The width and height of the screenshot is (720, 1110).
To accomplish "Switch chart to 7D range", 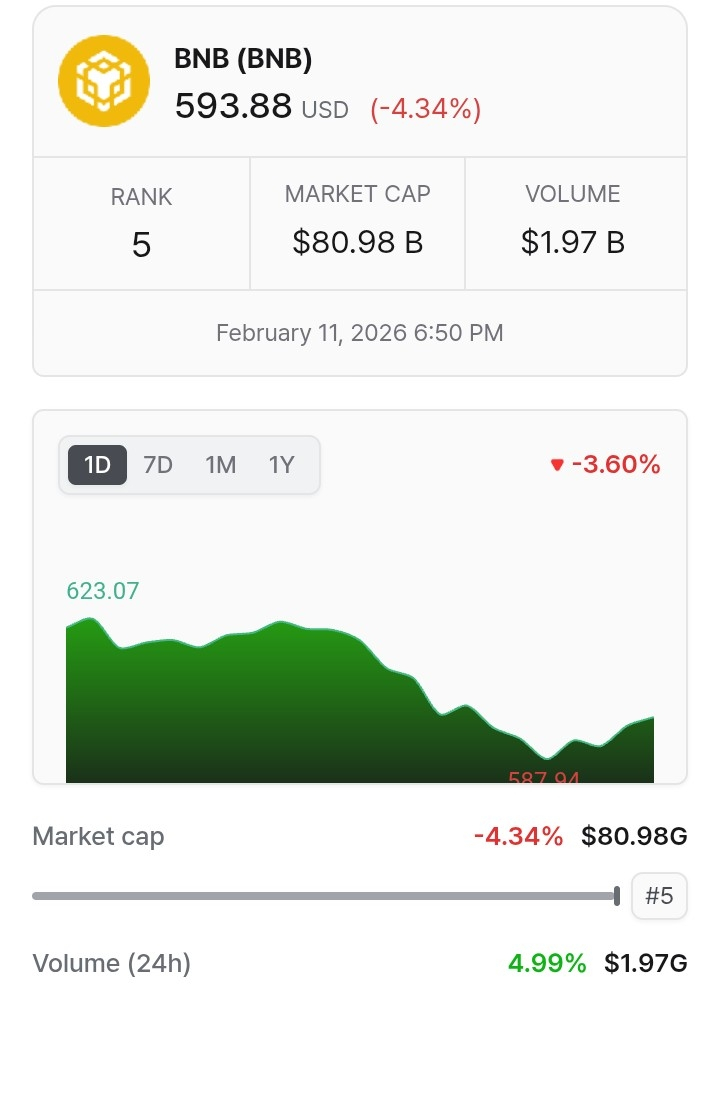I will pos(158,465).
